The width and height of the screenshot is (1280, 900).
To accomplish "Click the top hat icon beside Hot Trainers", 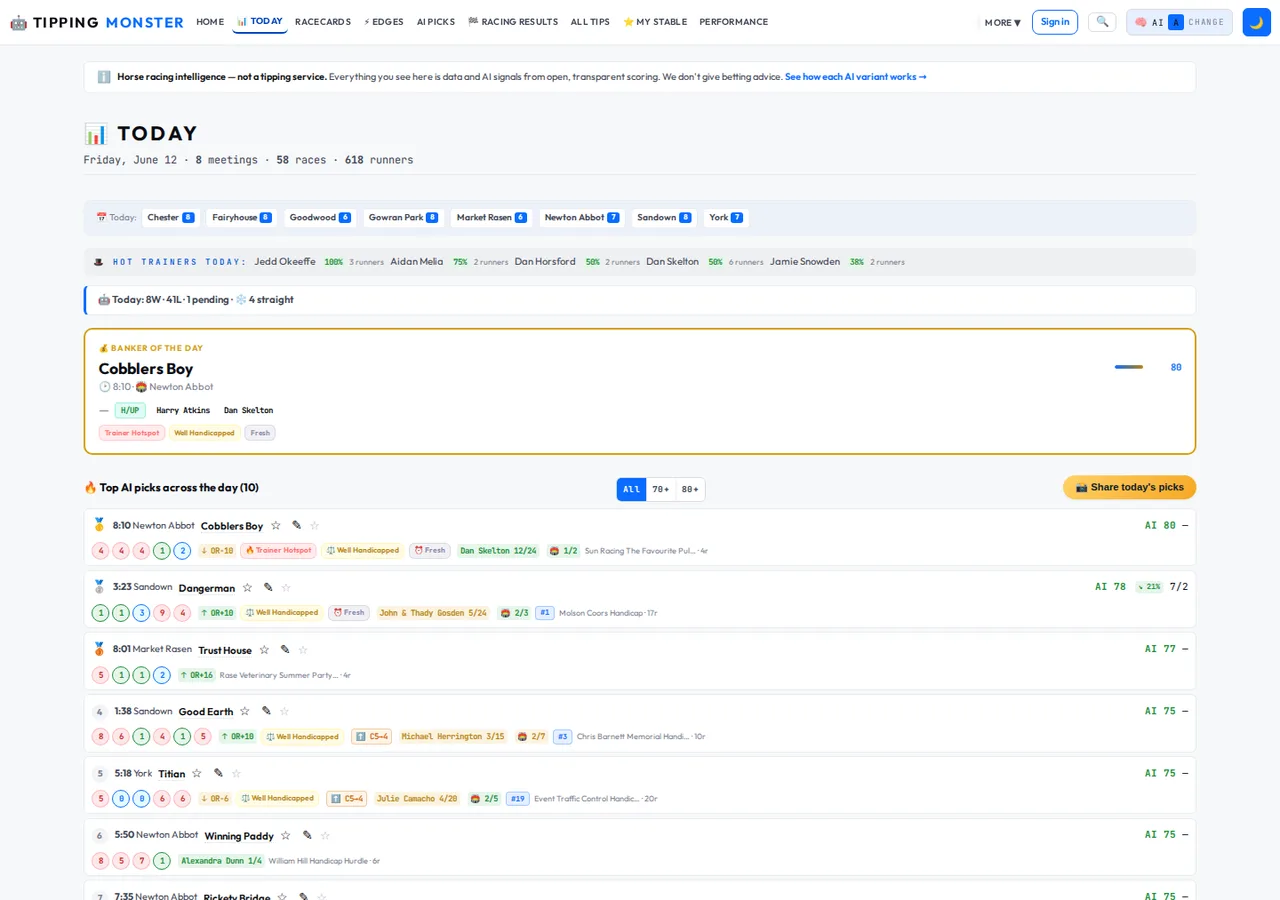I will coord(98,262).
